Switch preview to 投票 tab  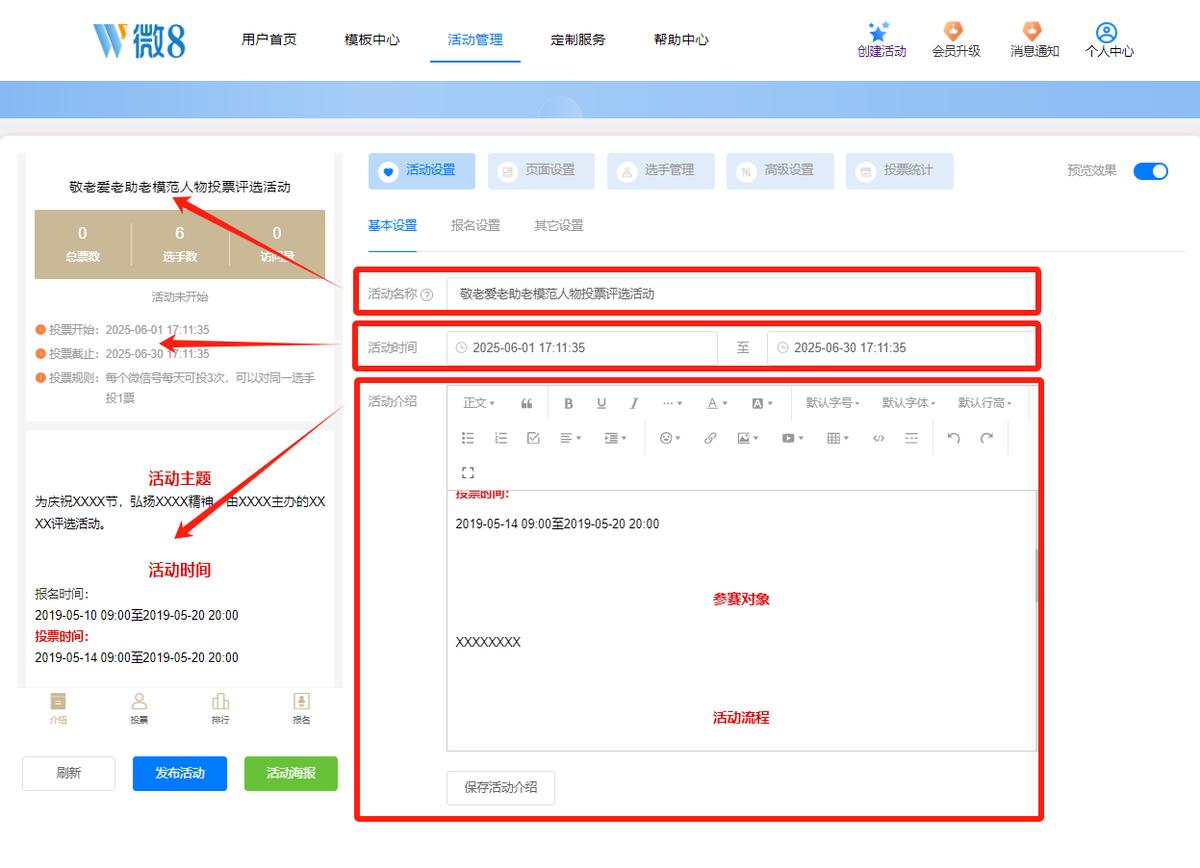coord(139,708)
